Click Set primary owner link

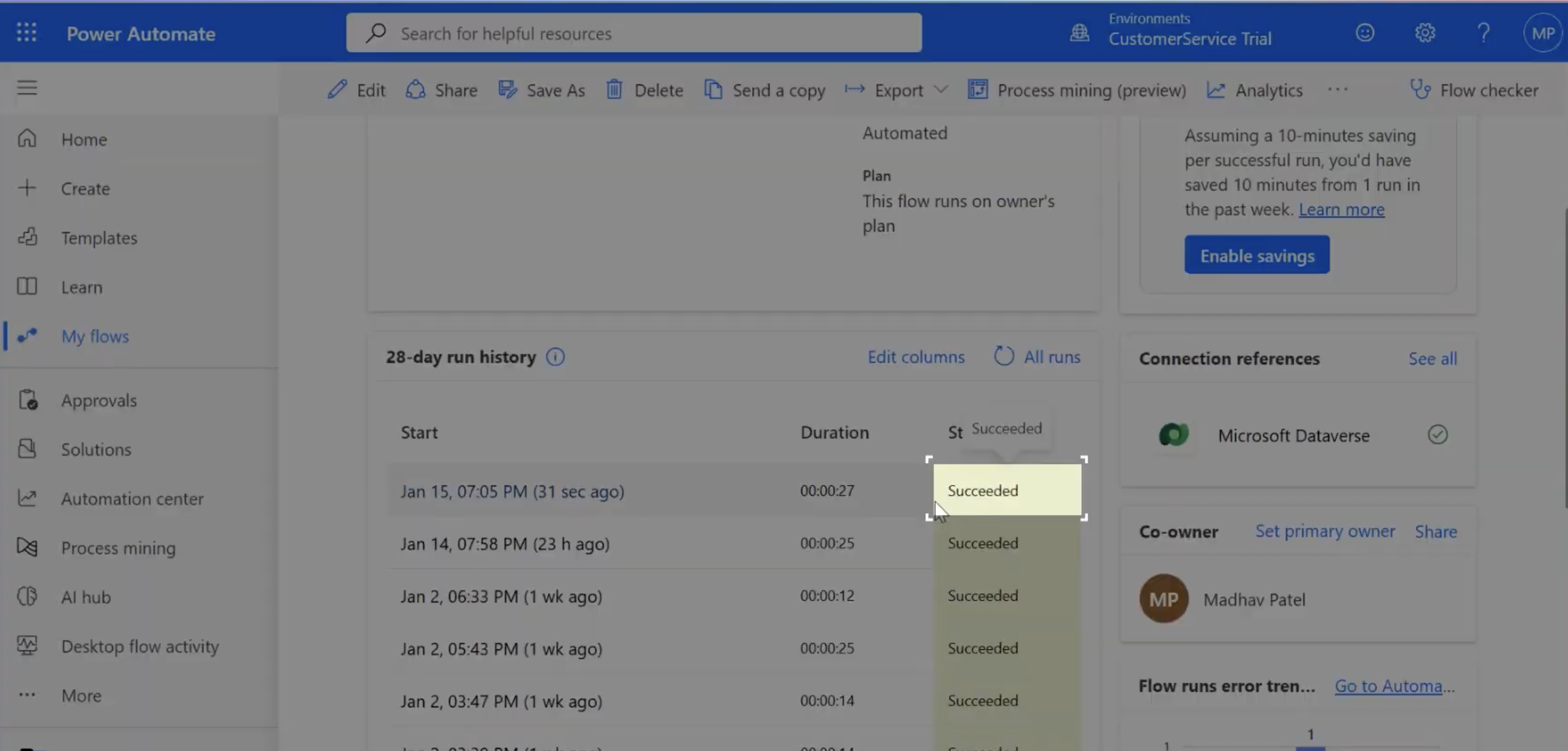pyautogui.click(x=1325, y=531)
